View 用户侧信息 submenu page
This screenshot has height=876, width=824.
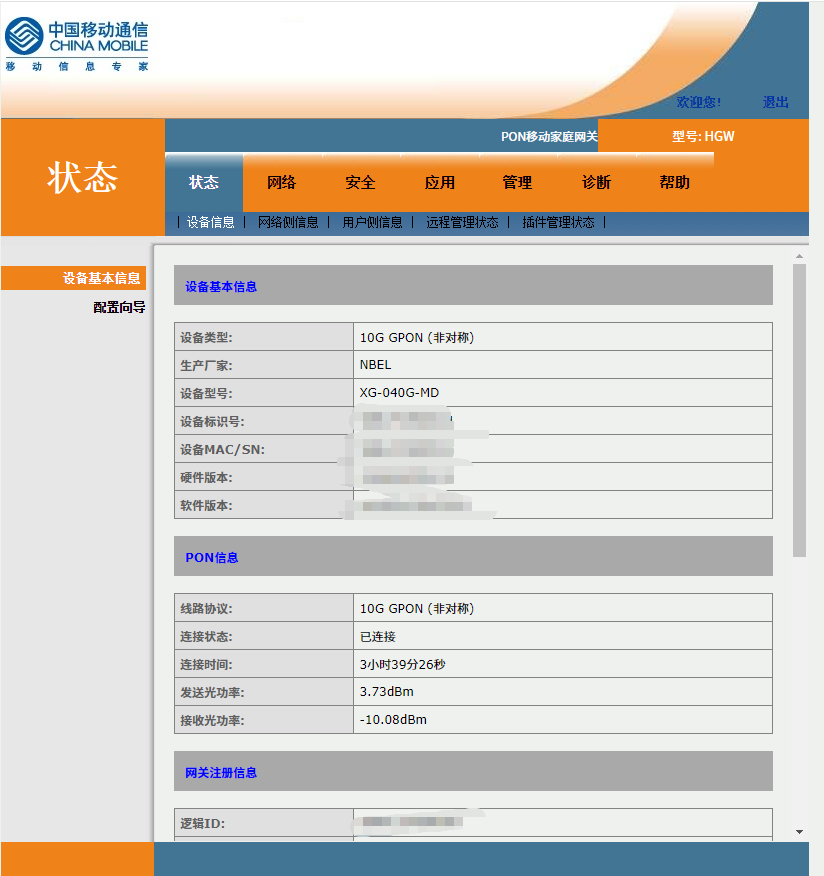(x=372, y=222)
